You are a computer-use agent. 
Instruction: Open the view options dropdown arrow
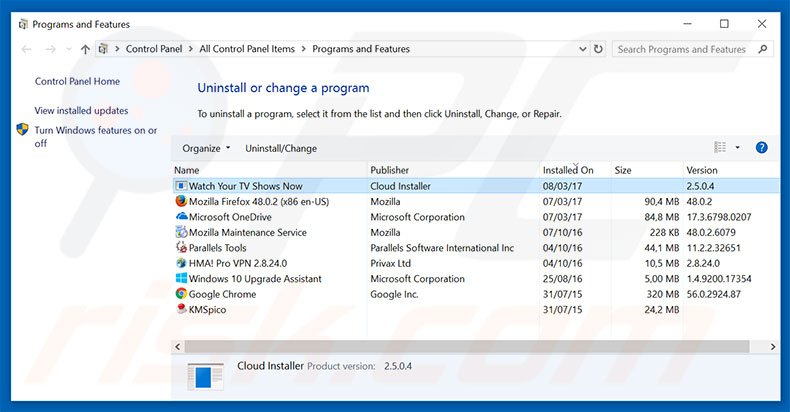tap(737, 148)
